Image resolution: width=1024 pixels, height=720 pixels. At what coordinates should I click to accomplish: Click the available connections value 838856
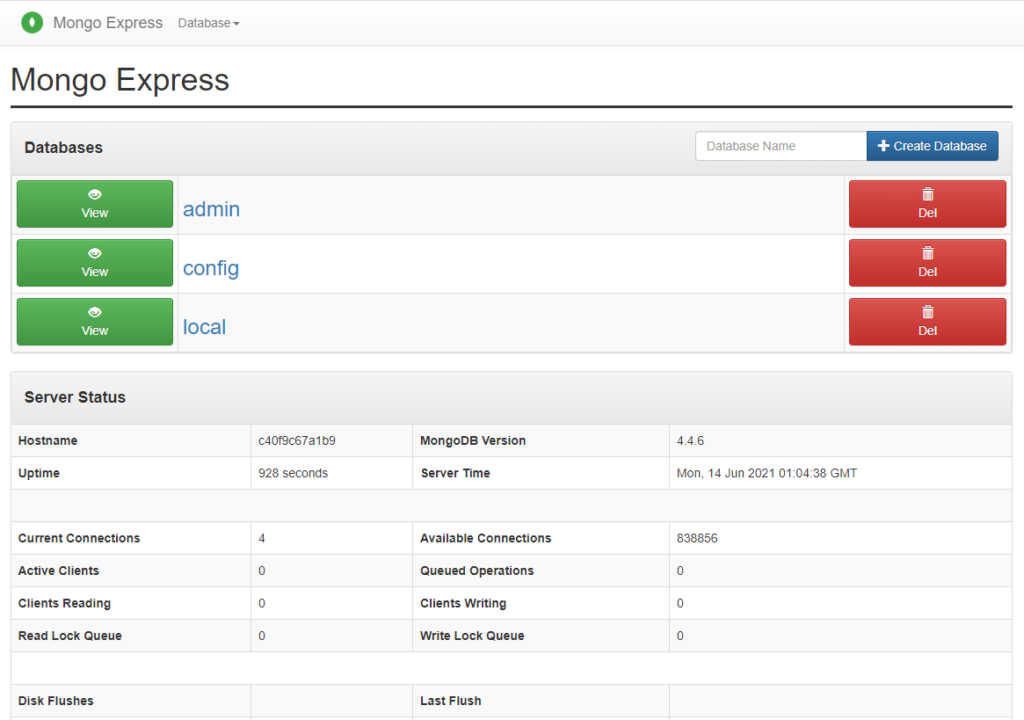(x=697, y=538)
